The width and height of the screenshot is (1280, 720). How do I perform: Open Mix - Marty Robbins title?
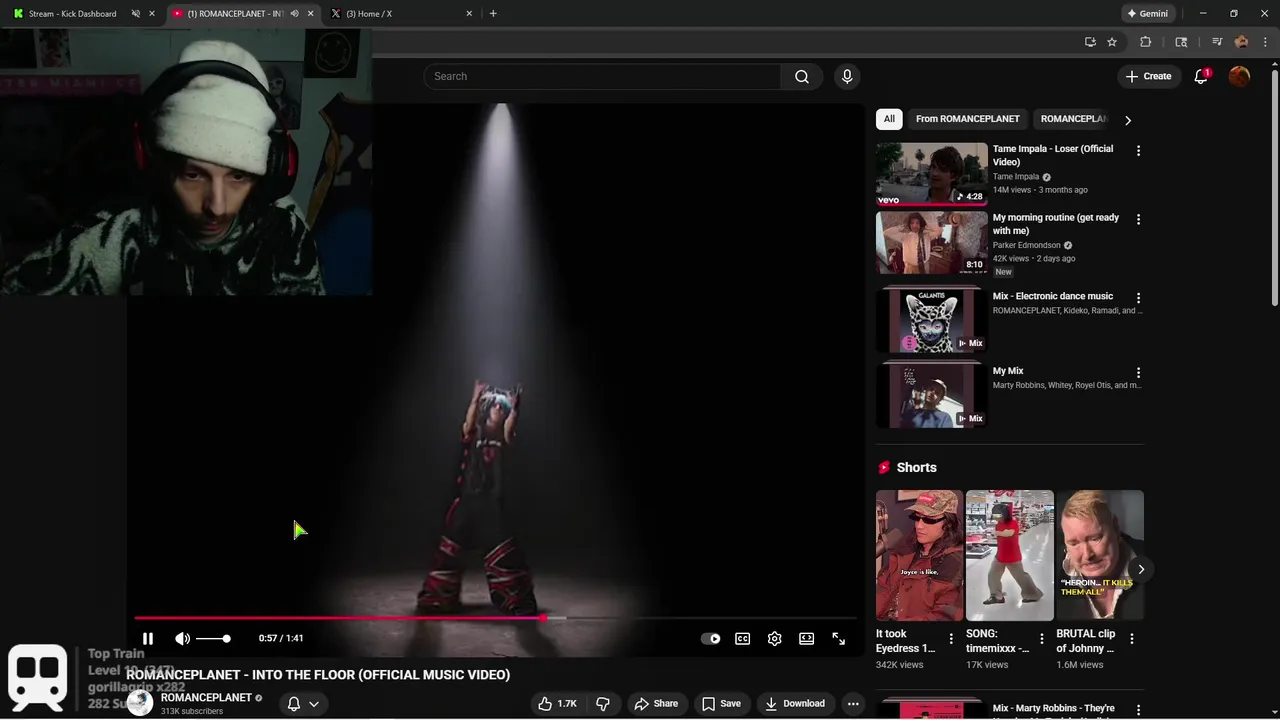tap(1054, 709)
